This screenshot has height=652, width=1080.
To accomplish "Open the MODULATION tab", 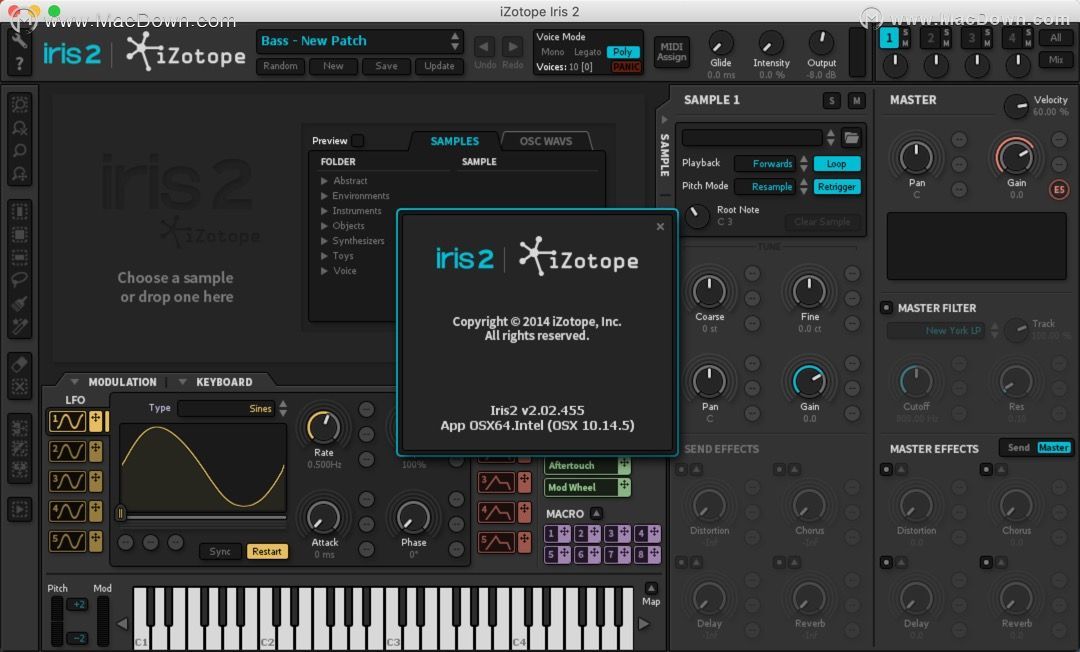I will 122,382.
